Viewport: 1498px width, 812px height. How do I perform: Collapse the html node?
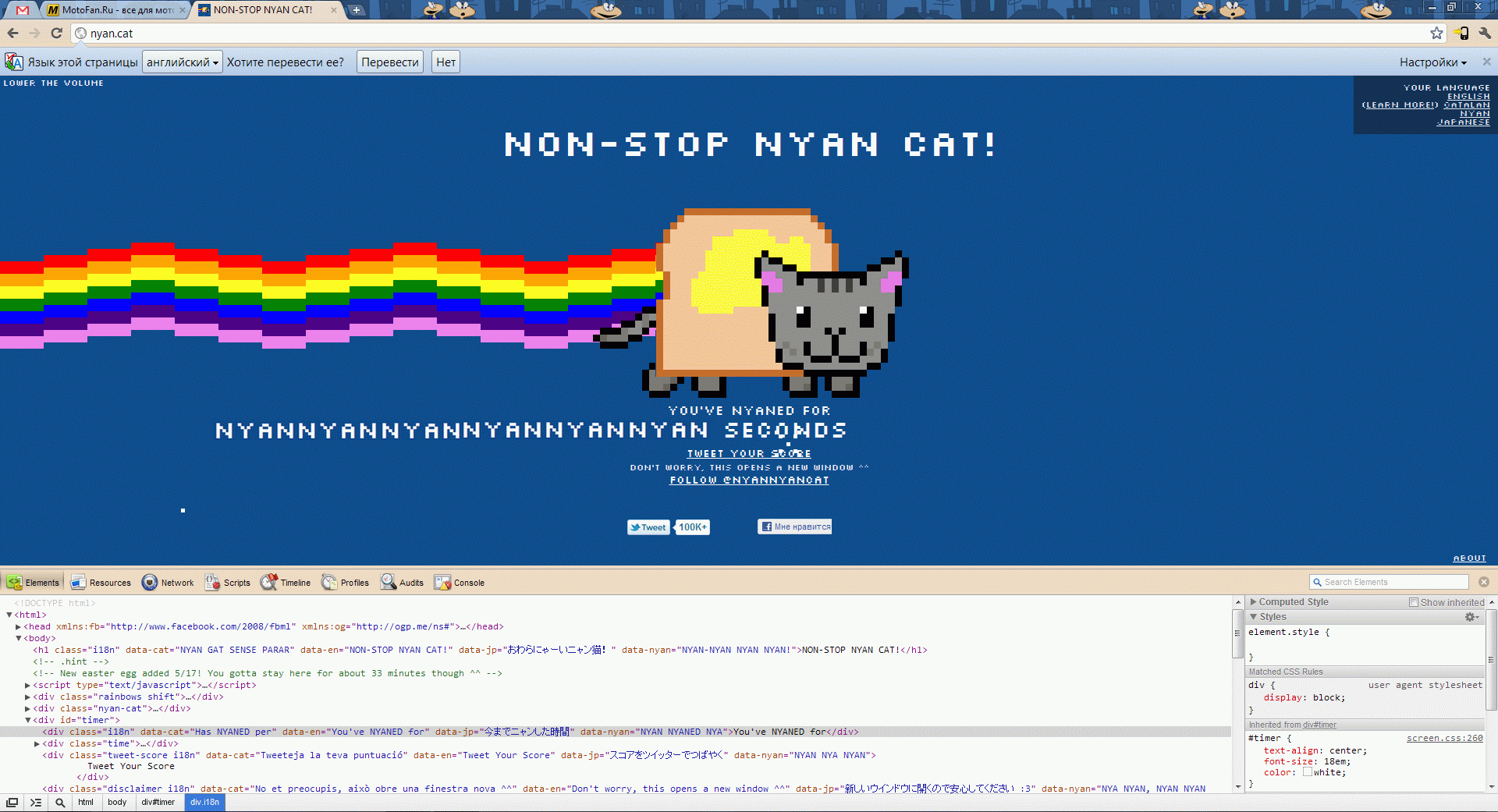pos(9,615)
